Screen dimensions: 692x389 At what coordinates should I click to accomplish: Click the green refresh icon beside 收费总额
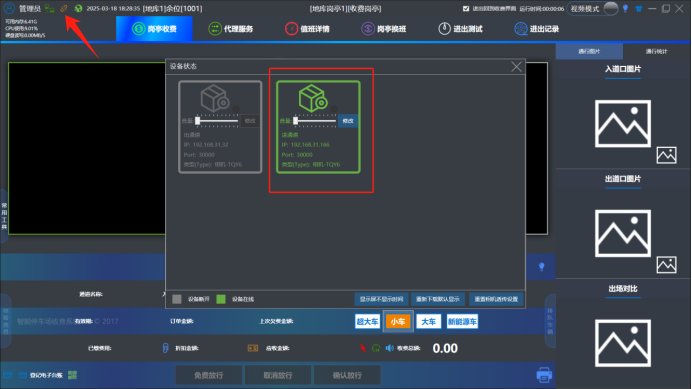[376, 348]
